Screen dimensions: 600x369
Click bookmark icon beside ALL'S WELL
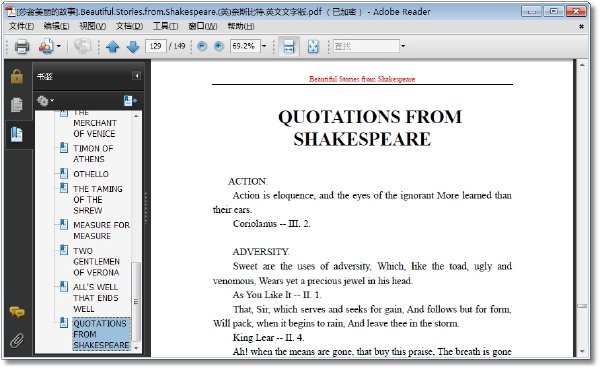(64, 286)
